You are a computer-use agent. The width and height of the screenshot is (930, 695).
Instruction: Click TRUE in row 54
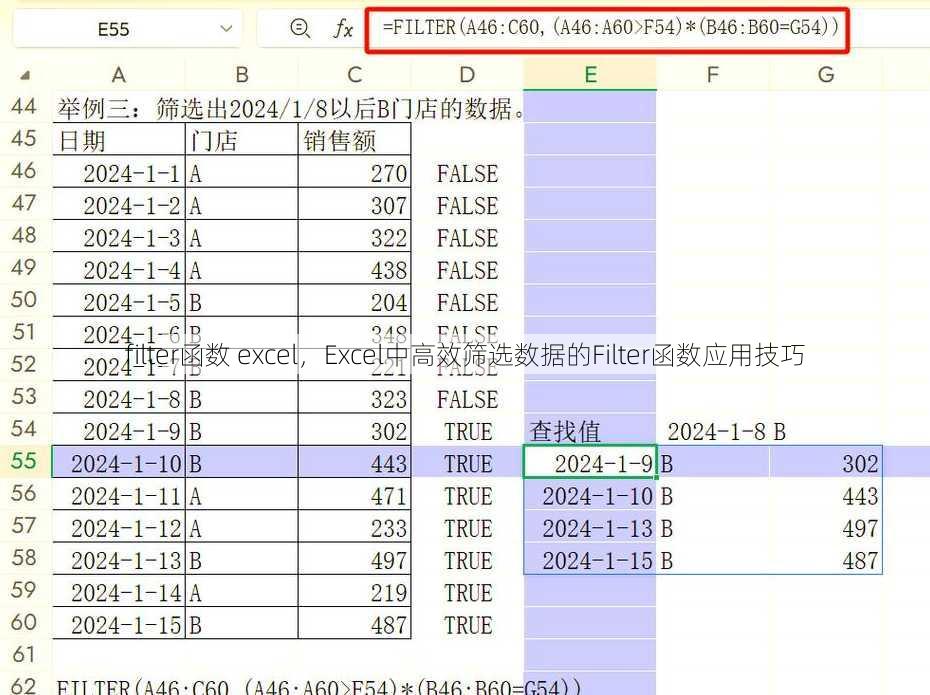(468, 431)
